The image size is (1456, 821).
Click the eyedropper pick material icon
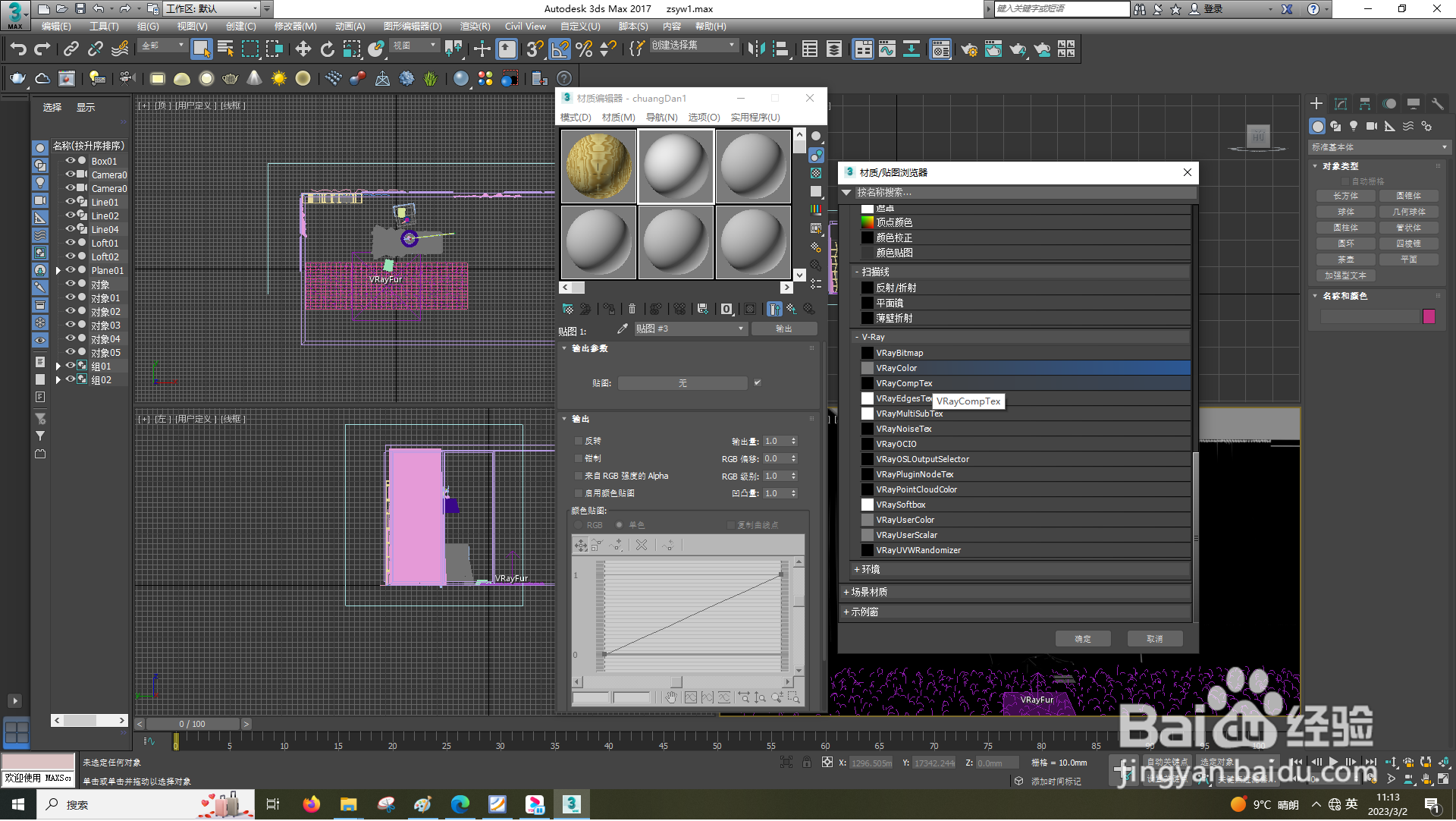[x=623, y=329]
